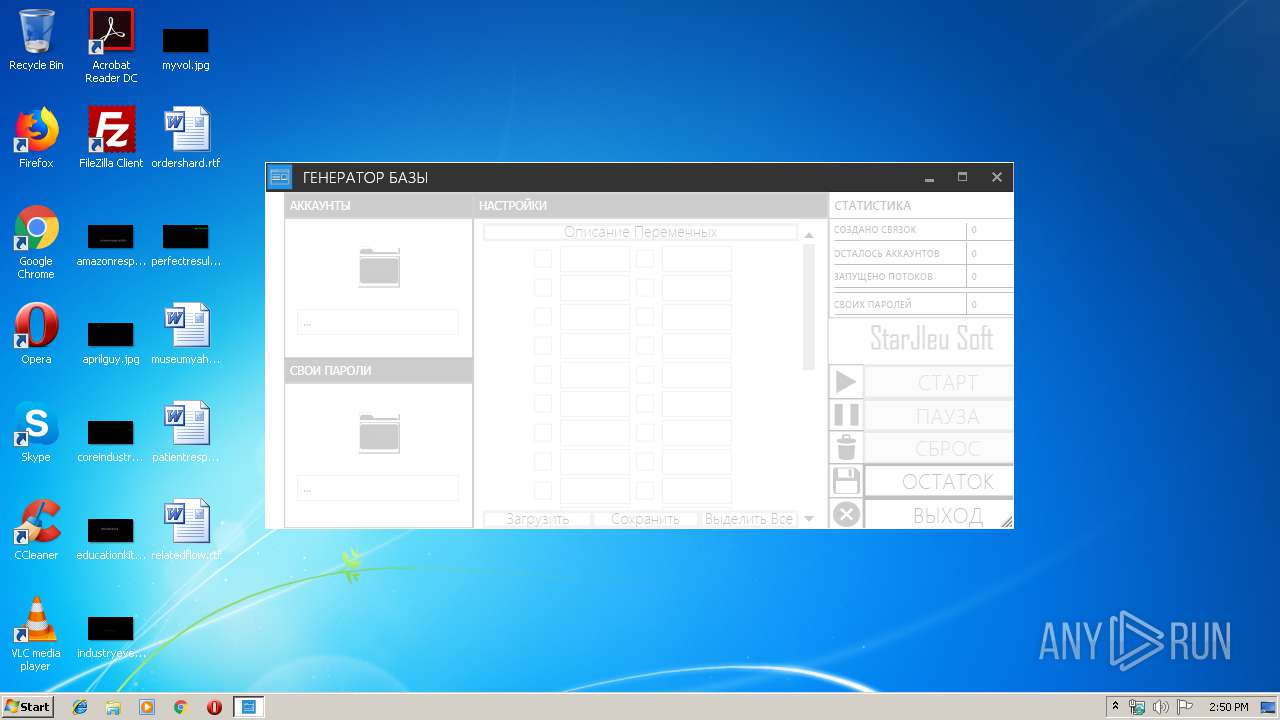Select the museumyah document on desktop
The image size is (1280, 720).
[x=186, y=334]
